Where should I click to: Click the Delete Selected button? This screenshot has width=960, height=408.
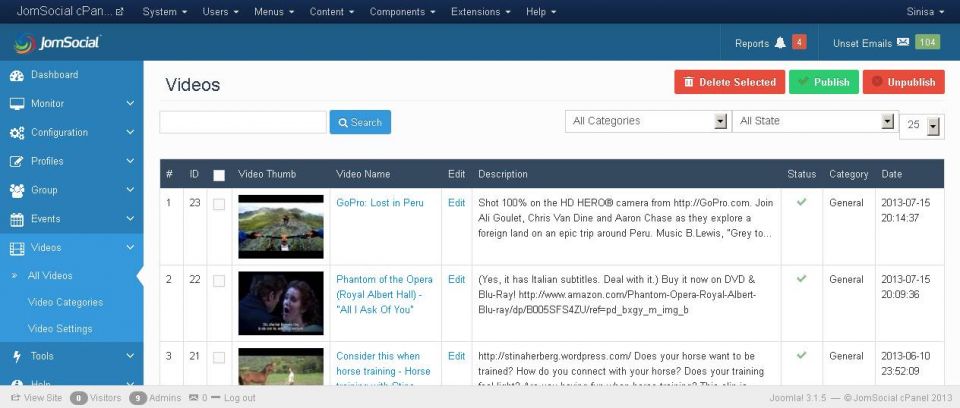729,82
